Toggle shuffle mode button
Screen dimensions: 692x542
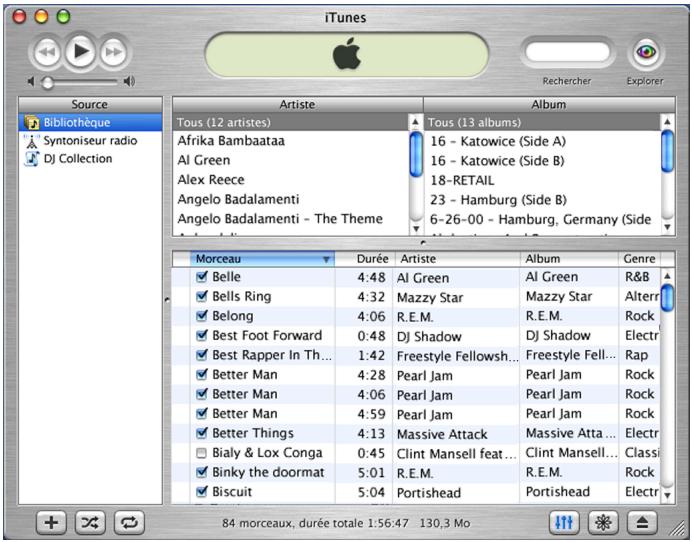click(90, 523)
